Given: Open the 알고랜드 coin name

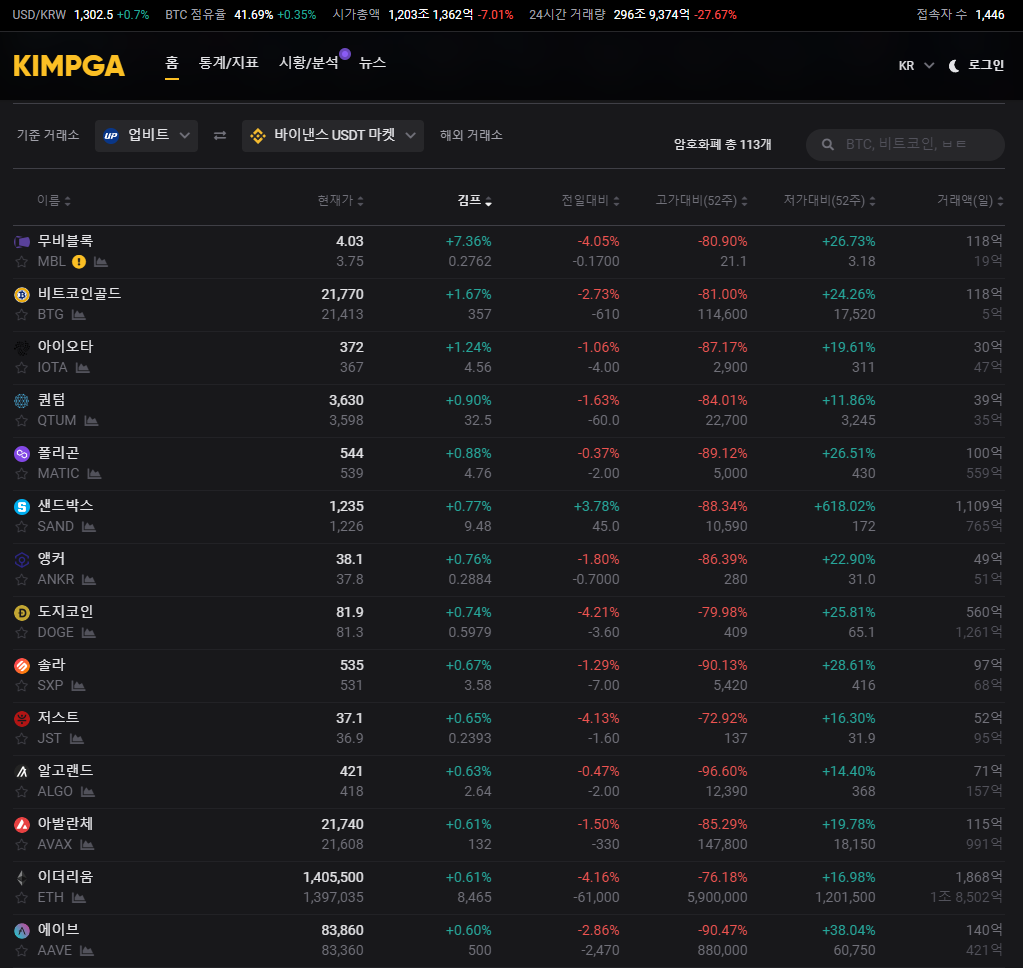Looking at the screenshot, I should (x=65, y=770).
